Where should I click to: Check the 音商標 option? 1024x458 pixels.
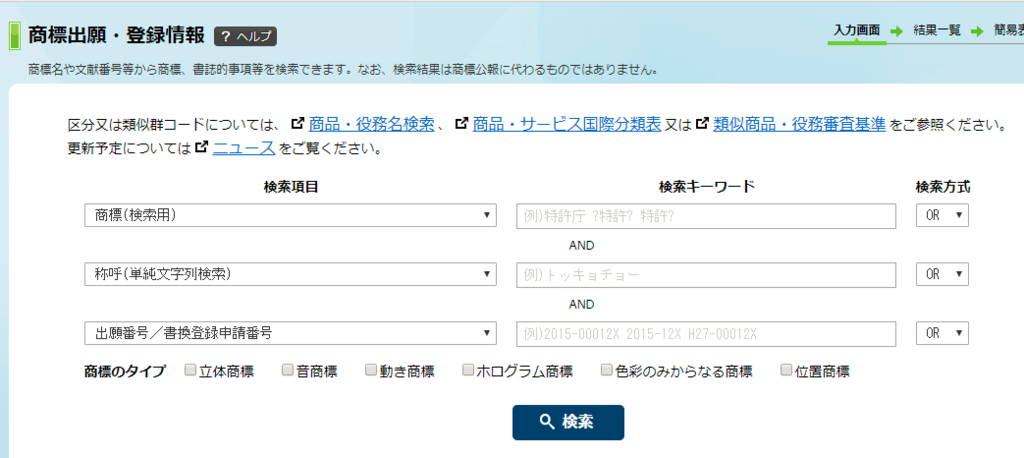tap(287, 370)
